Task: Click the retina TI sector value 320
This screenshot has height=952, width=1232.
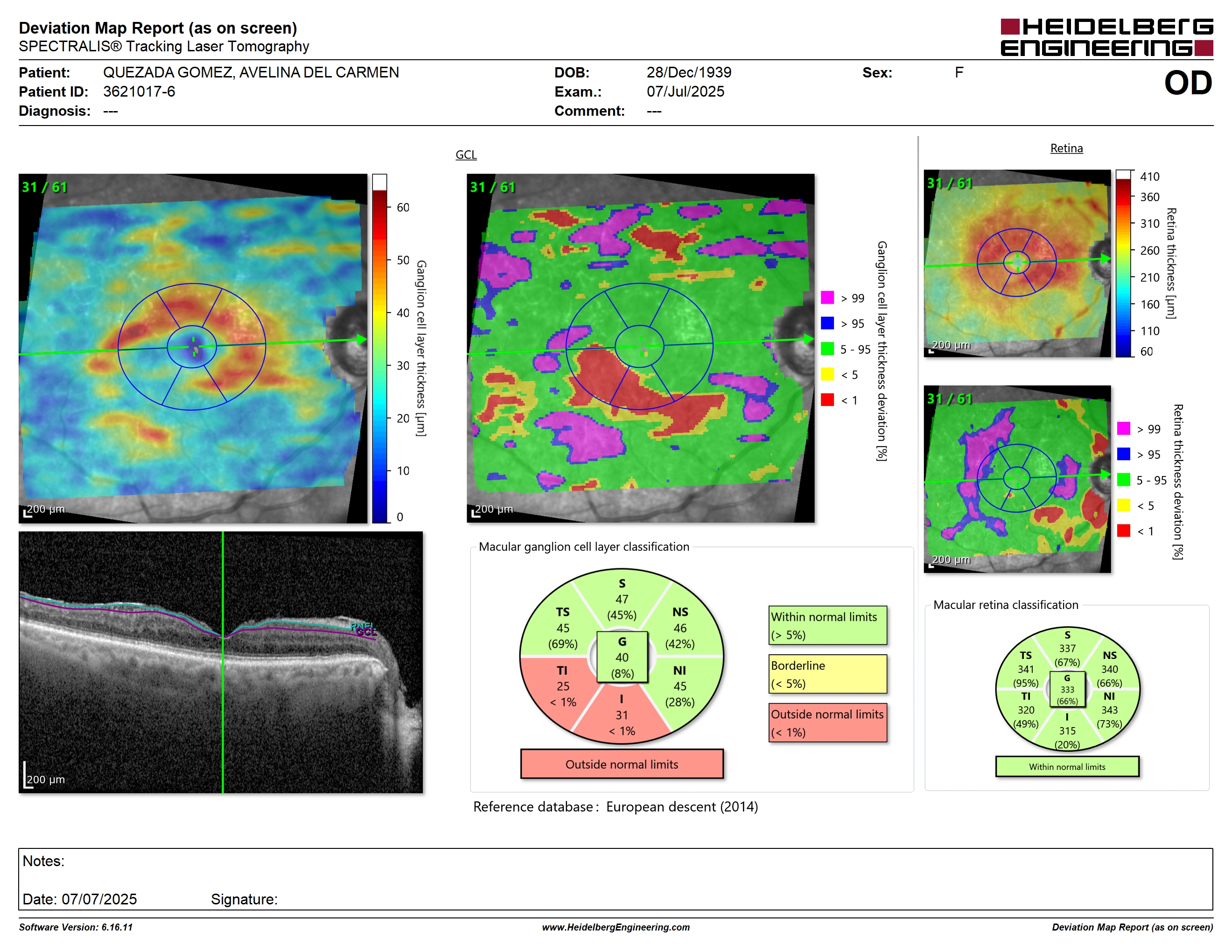Action: [1026, 710]
